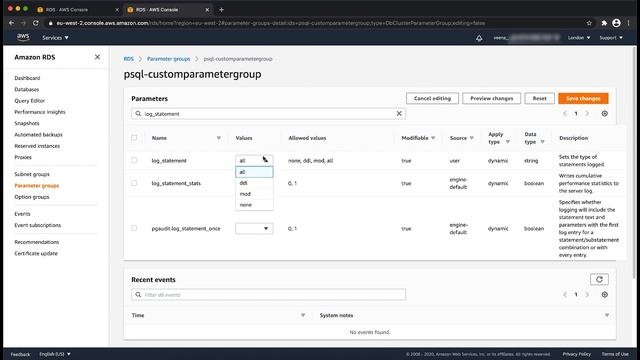Image resolution: width=640 pixels, height=360 pixels.
Task: Open browser extensions puzzle icon
Action: (604, 23)
